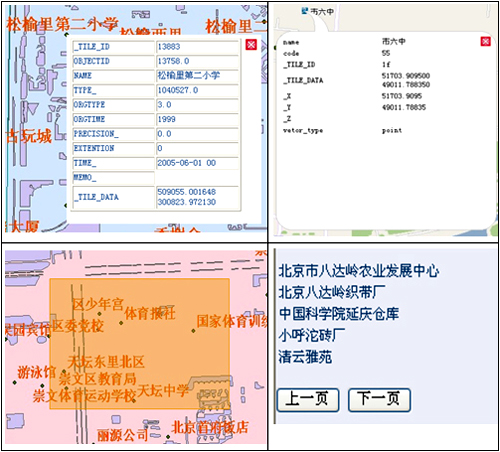500x452 pixels.
Task: Close the 市六中 info balloon
Action: [485, 41]
